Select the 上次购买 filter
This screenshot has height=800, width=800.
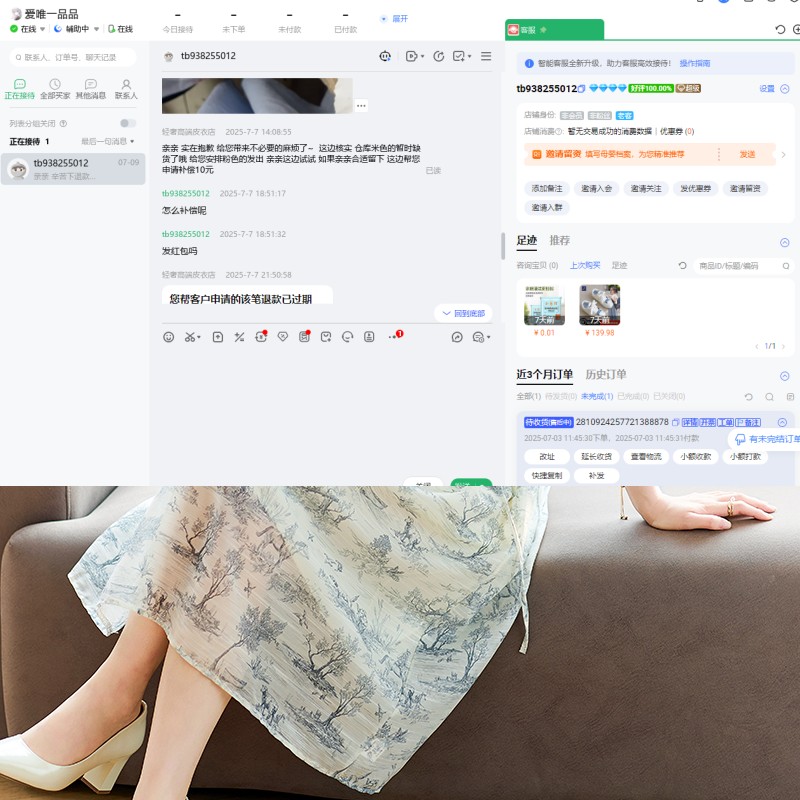pyautogui.click(x=585, y=265)
